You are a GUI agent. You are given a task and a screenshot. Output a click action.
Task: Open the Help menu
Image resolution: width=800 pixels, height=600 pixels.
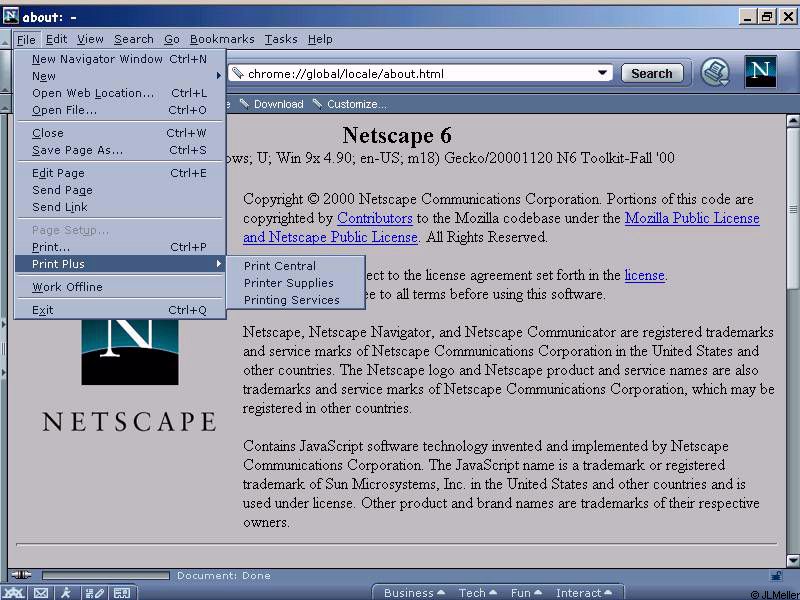click(x=320, y=39)
